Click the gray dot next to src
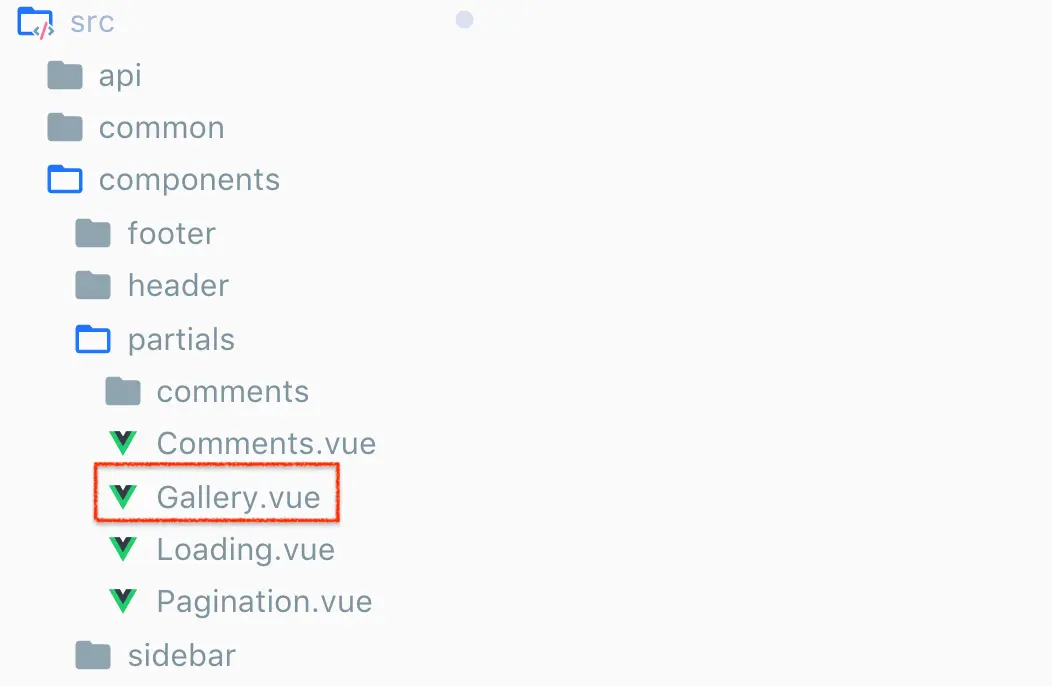 [464, 19]
